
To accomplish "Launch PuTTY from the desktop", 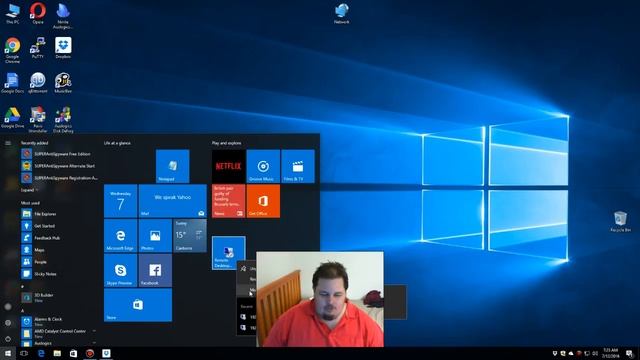I will [x=38, y=48].
